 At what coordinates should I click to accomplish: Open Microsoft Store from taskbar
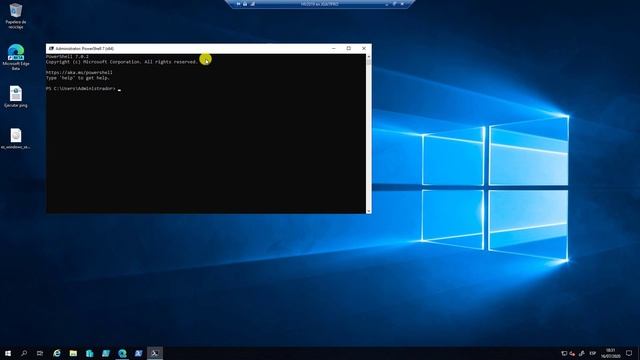(89, 353)
